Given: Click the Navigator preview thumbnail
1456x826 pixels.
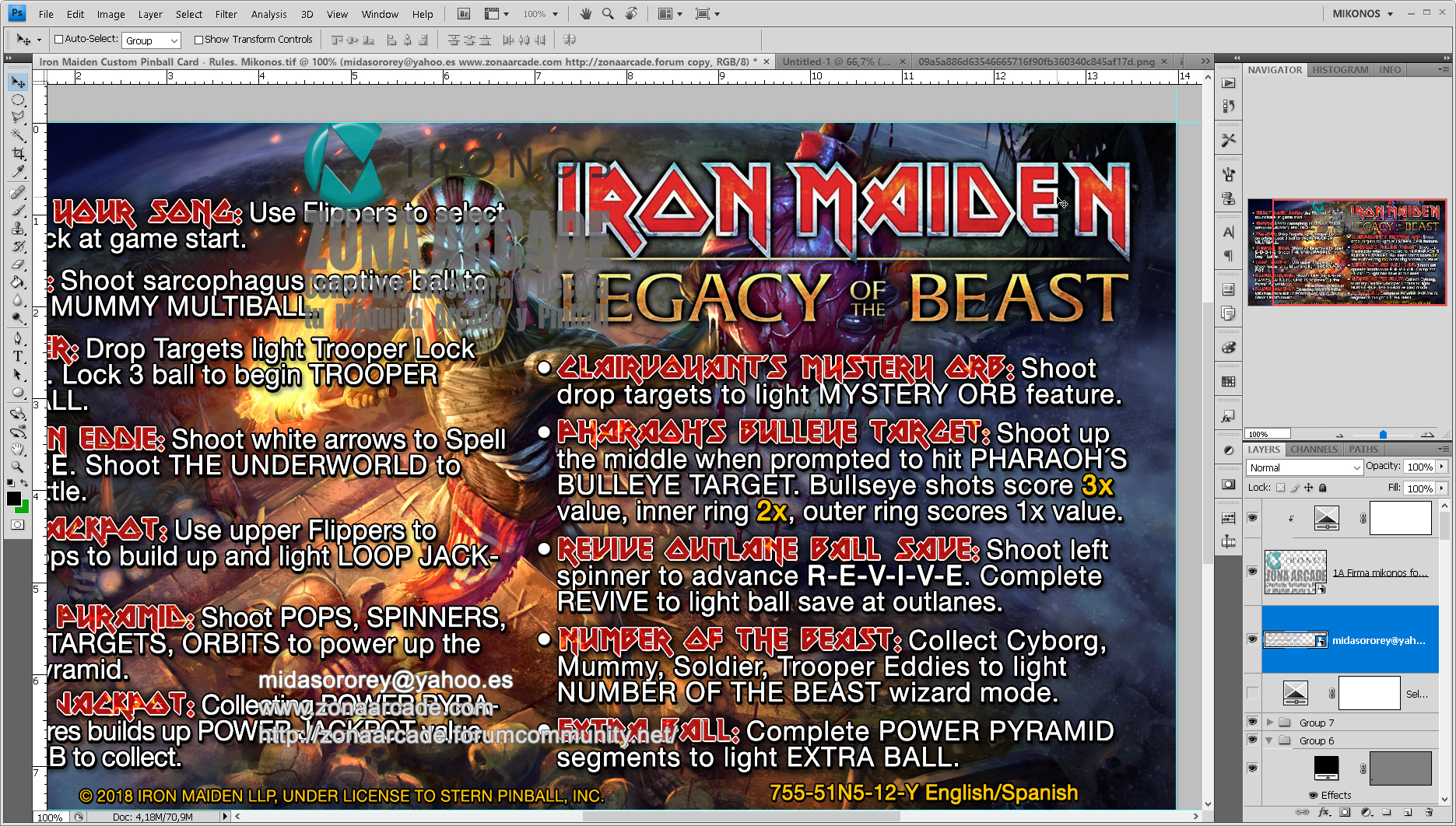Looking at the screenshot, I should (1346, 252).
